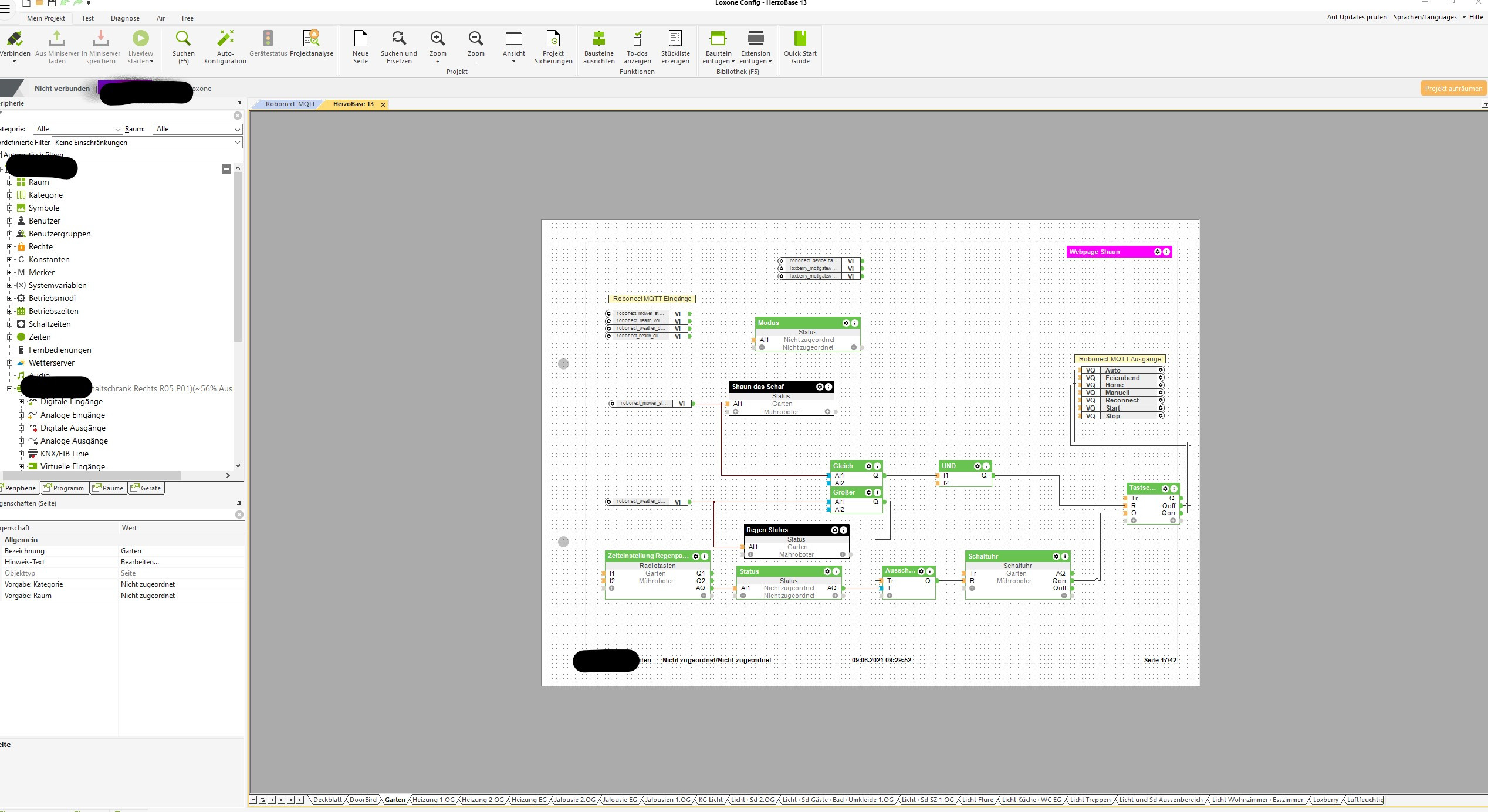Click the To-dos anzeigen icon

click(x=637, y=39)
